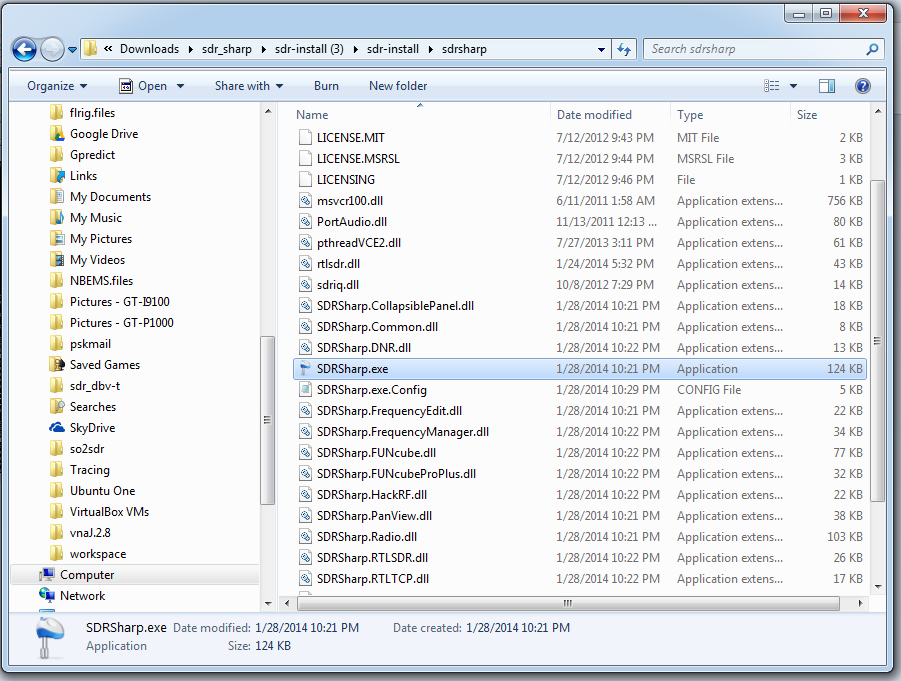This screenshot has height=681, width=901.
Task: Sort by the Type column header
Action: click(690, 115)
